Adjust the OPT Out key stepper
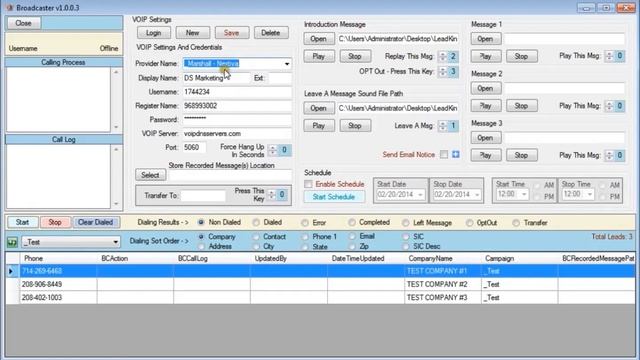This screenshot has width=640, height=360. [443, 72]
